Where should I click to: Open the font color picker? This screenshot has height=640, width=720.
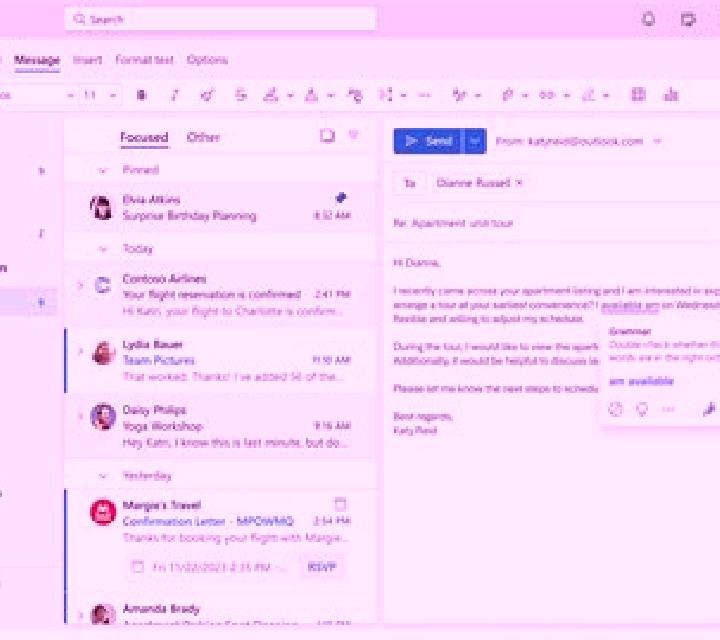(x=312, y=95)
